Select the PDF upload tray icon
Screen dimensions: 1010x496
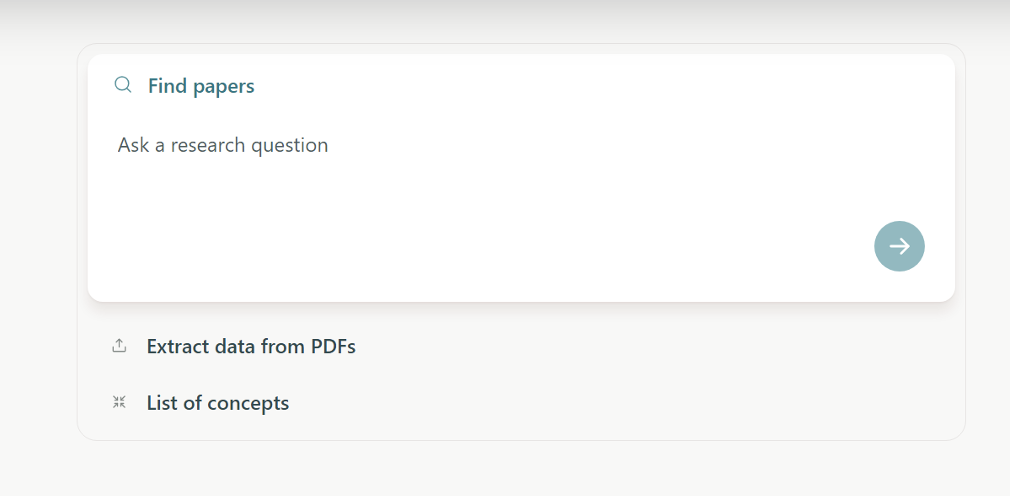(x=119, y=346)
